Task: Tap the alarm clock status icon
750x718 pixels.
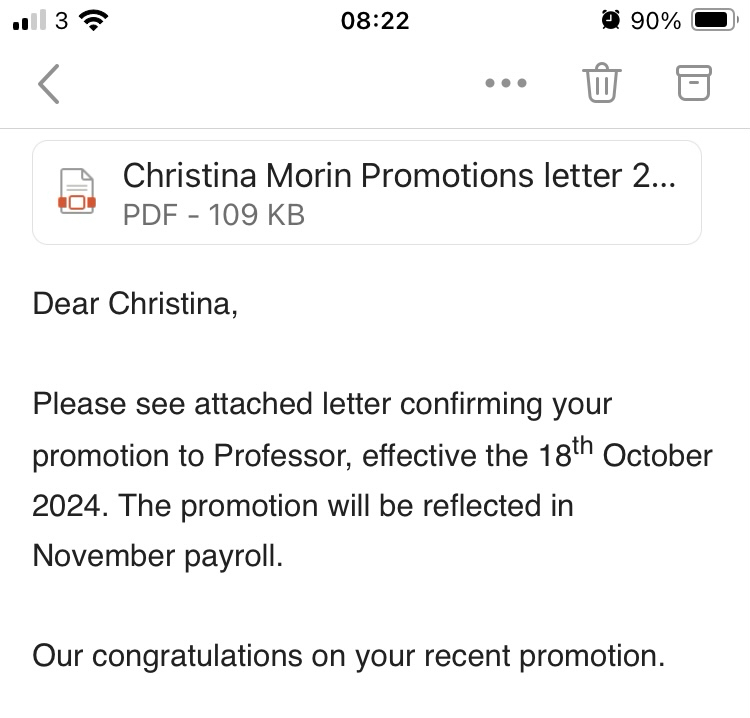Action: [x=610, y=21]
